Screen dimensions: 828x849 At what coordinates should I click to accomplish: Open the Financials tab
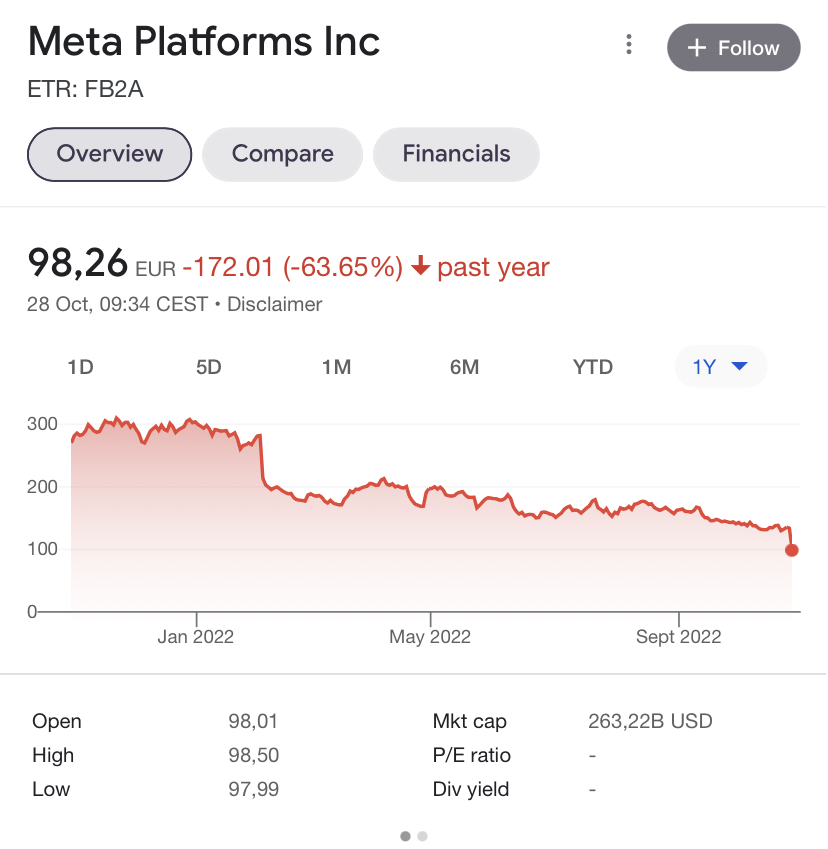[457, 154]
